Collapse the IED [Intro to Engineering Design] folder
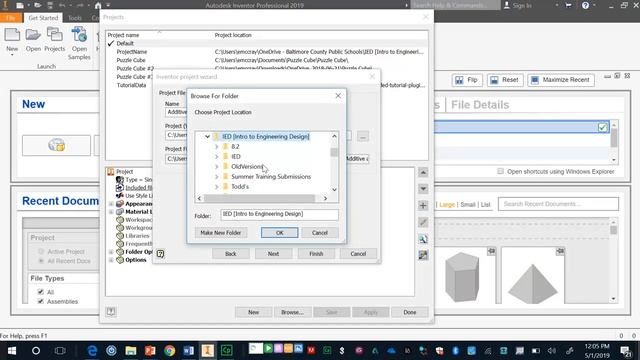640x360 pixels. pos(207,136)
